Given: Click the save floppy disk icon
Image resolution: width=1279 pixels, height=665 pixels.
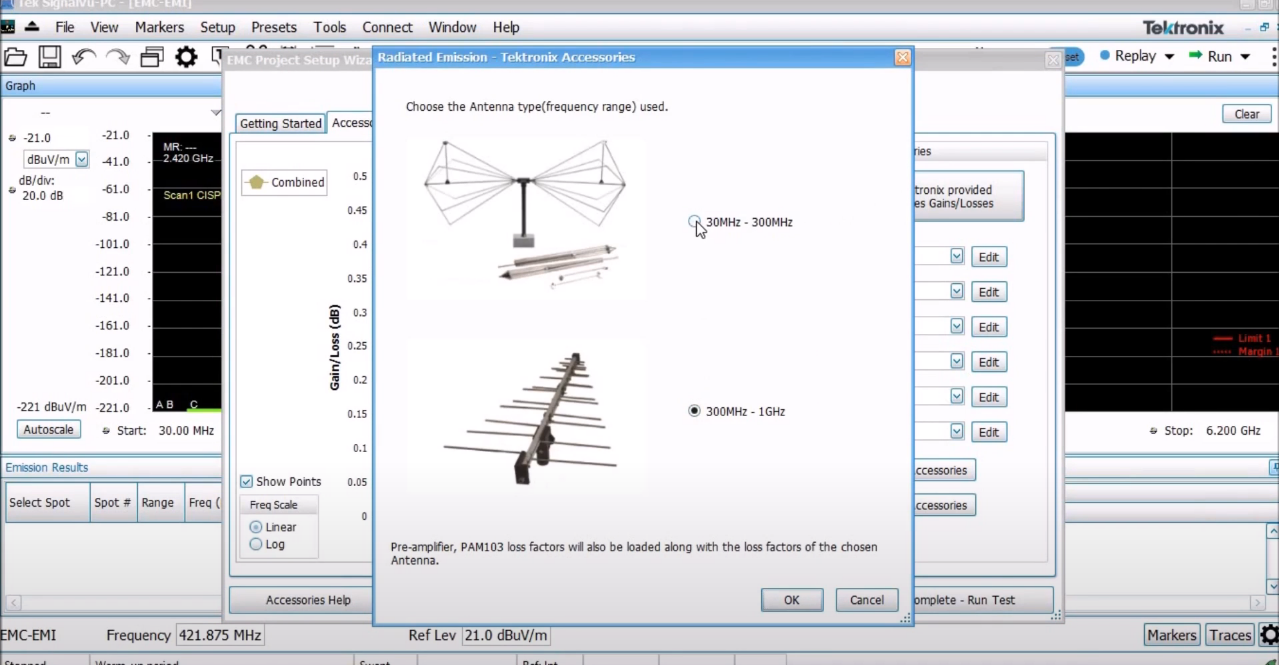Looking at the screenshot, I should (x=50, y=57).
